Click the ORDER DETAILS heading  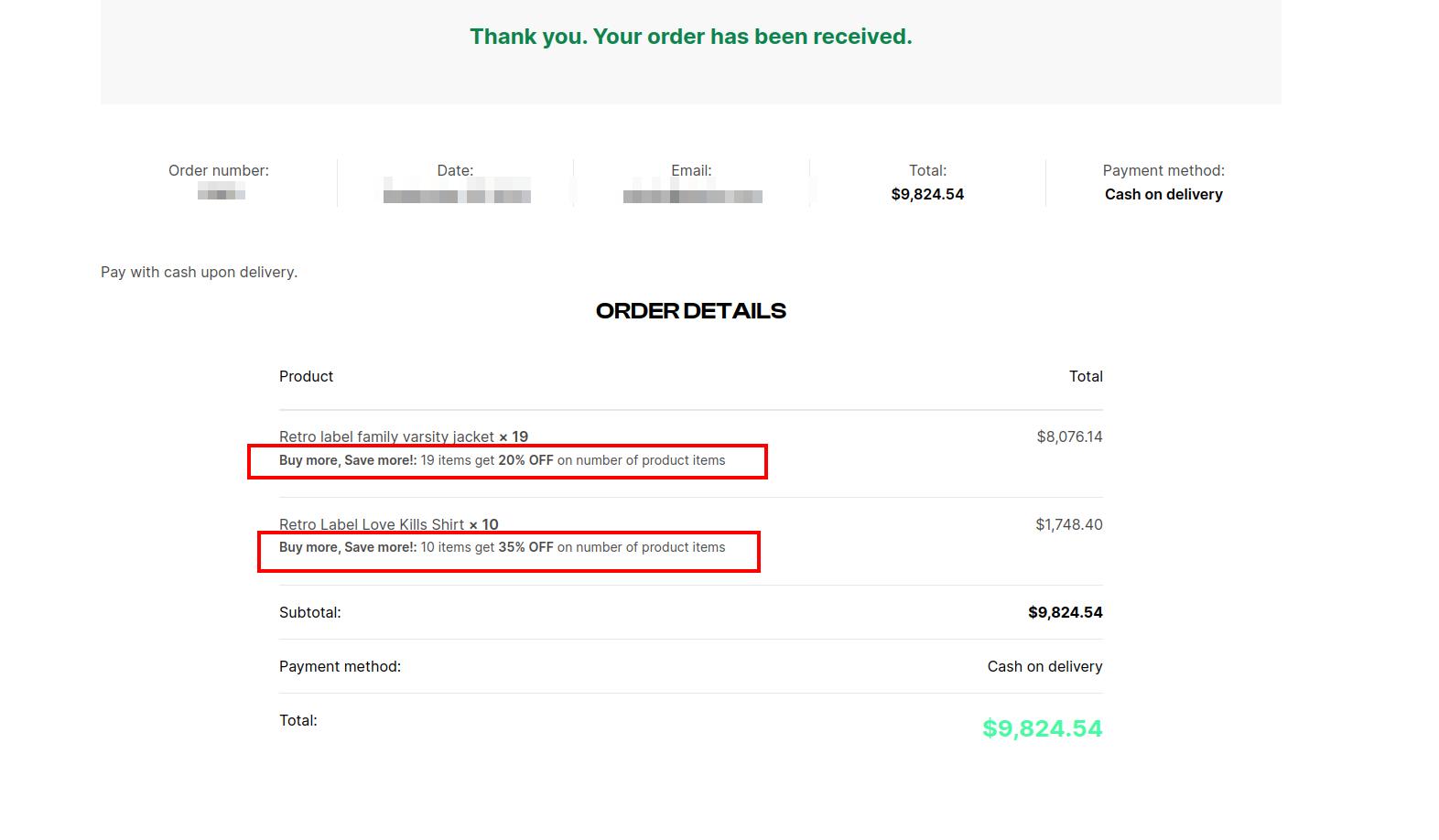click(691, 311)
